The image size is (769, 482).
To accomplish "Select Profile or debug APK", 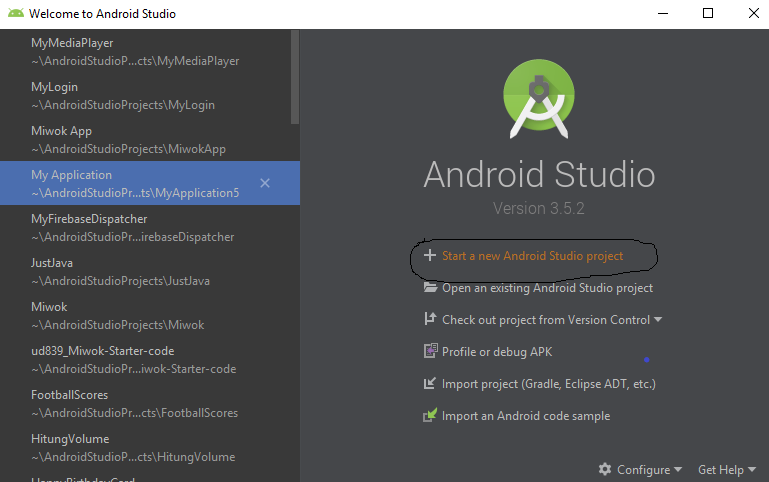I will pyautogui.click(x=497, y=352).
